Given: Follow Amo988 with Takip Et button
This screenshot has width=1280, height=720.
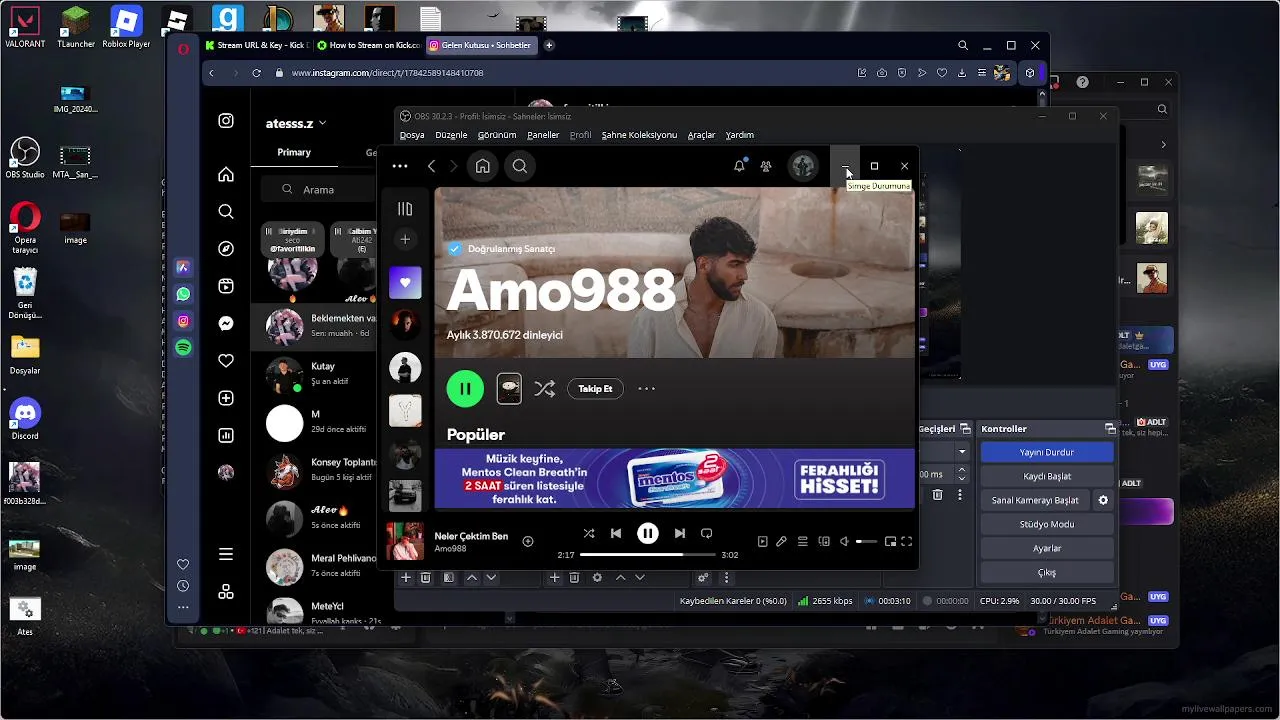Looking at the screenshot, I should (595, 389).
